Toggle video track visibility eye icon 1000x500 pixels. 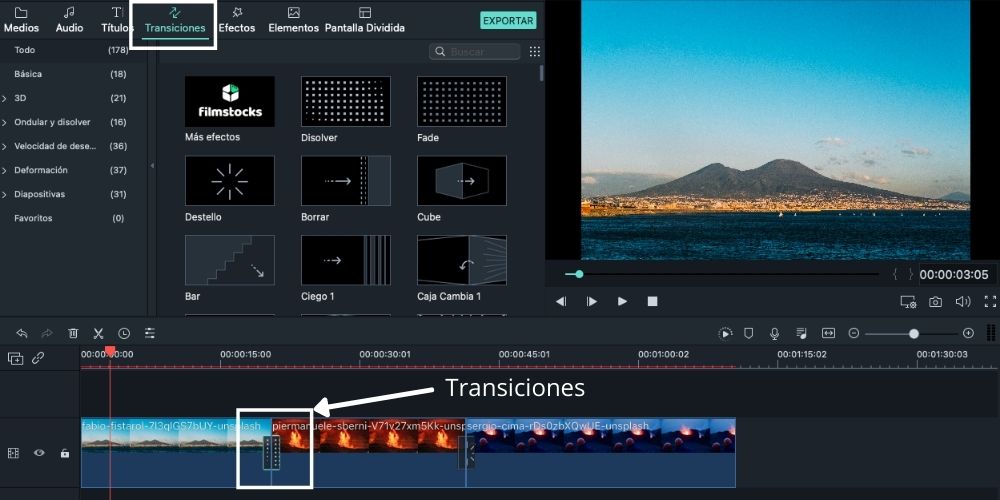pyautogui.click(x=40, y=453)
